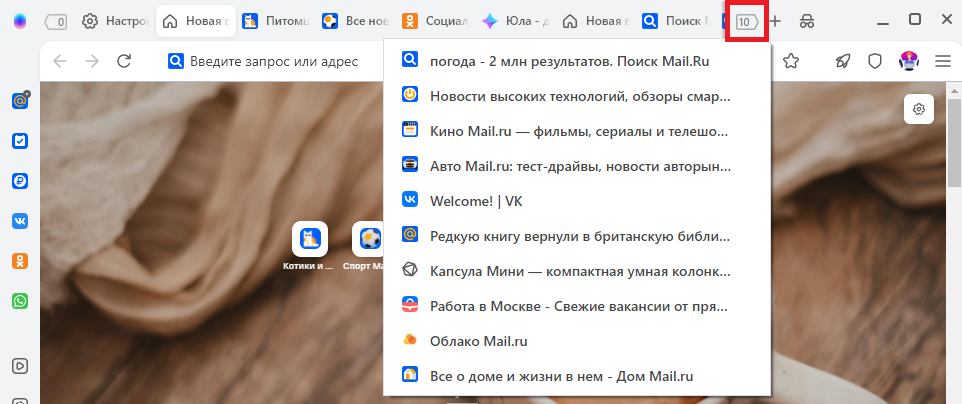Open the Котики и ... tile
The image size is (962, 404).
pos(310,246)
